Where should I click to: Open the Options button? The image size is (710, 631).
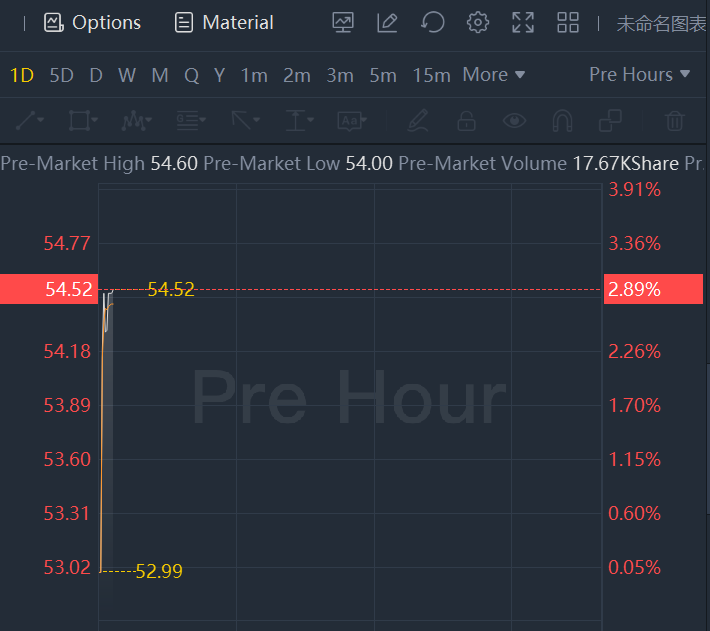[93, 22]
